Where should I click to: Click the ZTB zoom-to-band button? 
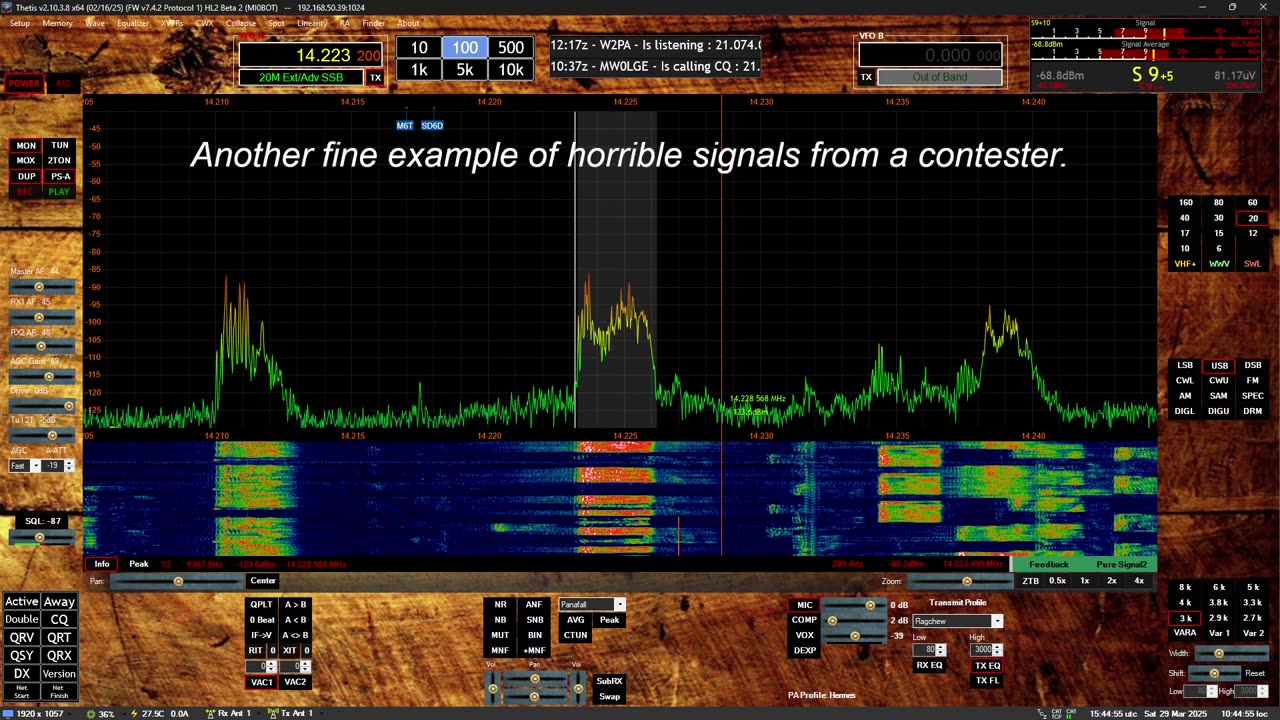click(1030, 581)
